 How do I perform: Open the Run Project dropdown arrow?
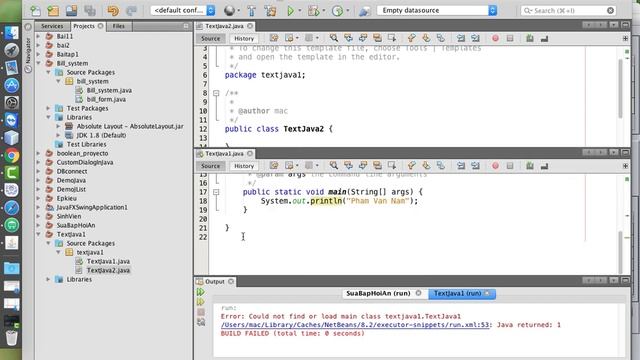click(300, 11)
